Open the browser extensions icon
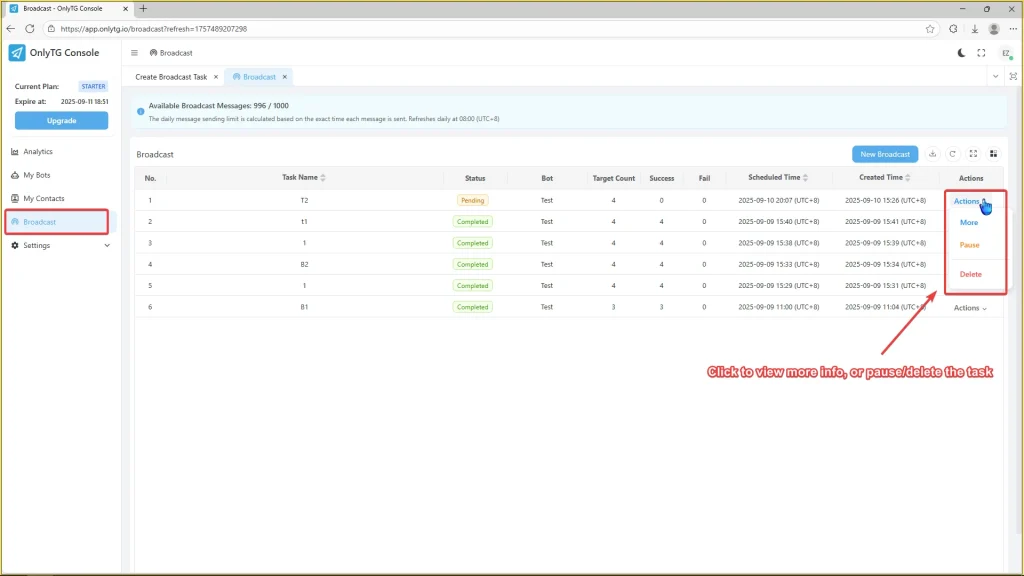Image resolution: width=1024 pixels, height=576 pixels. point(953,29)
